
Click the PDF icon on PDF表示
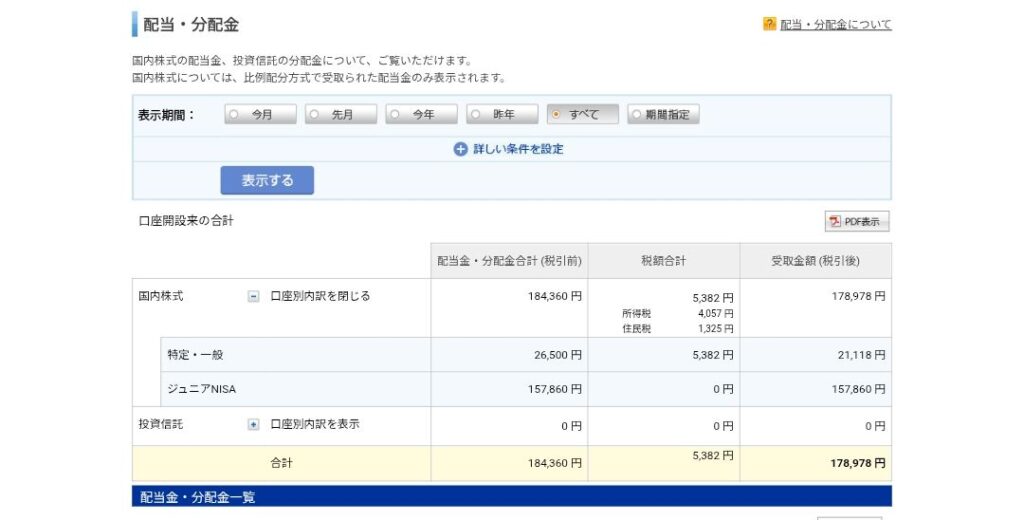[835, 221]
